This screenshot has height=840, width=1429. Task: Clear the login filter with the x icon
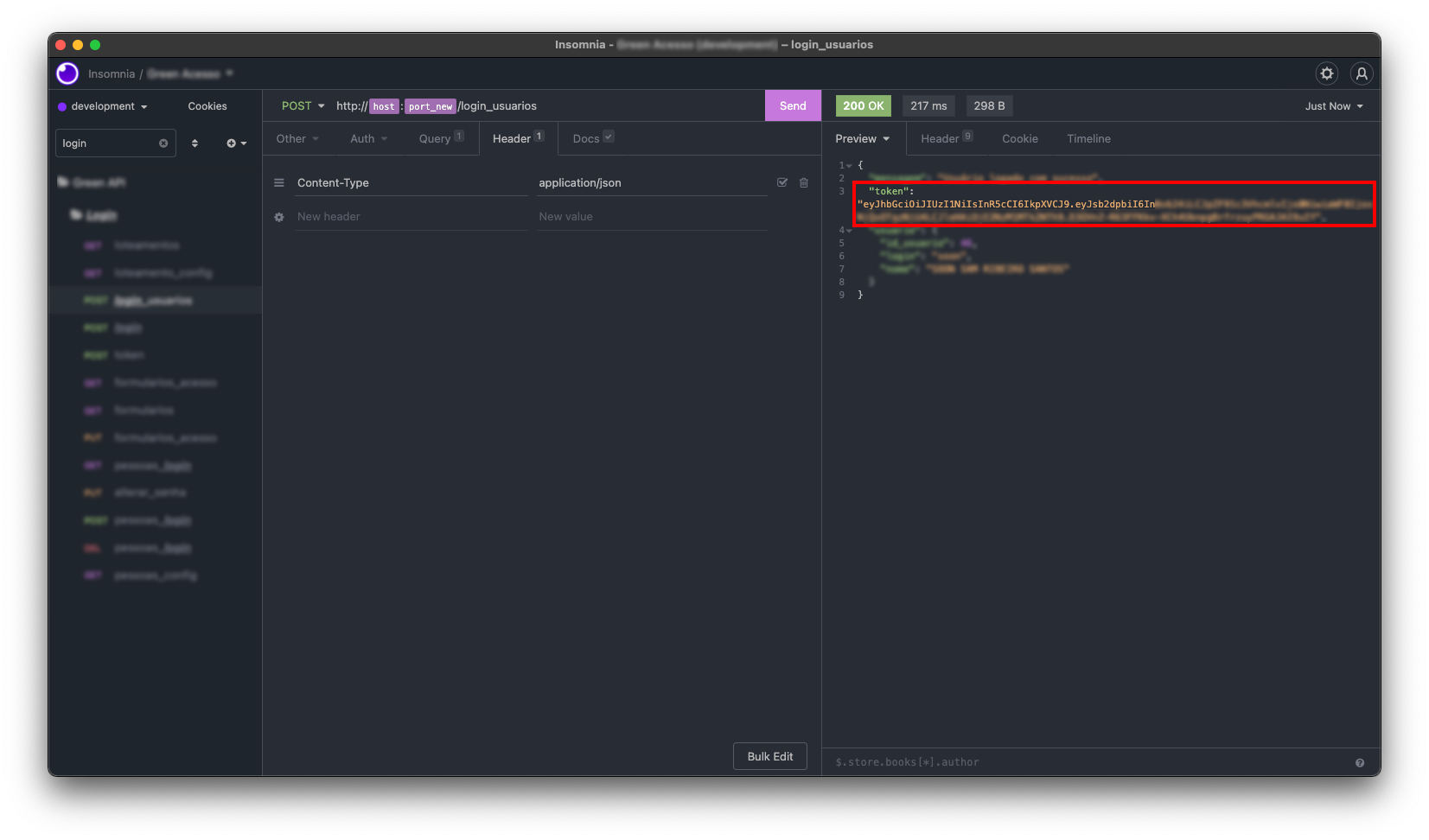click(163, 143)
